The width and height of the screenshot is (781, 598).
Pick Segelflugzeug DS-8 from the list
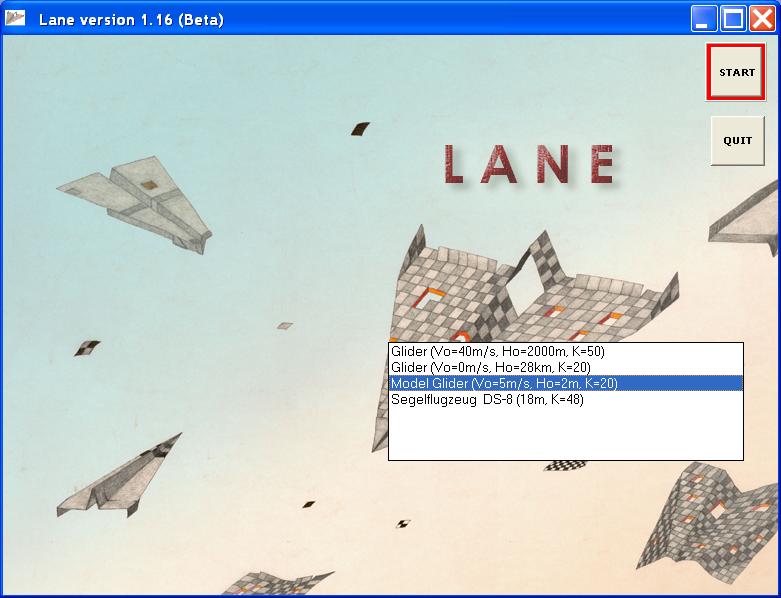click(487, 400)
